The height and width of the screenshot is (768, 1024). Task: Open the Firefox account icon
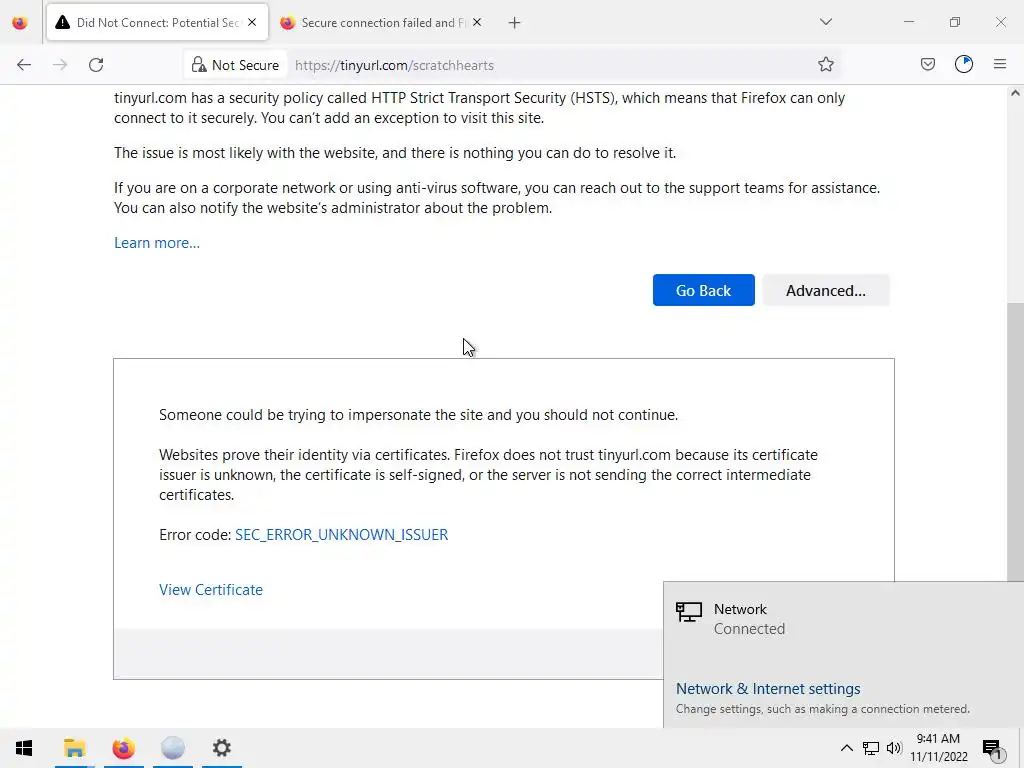pyautogui.click(x=964, y=64)
